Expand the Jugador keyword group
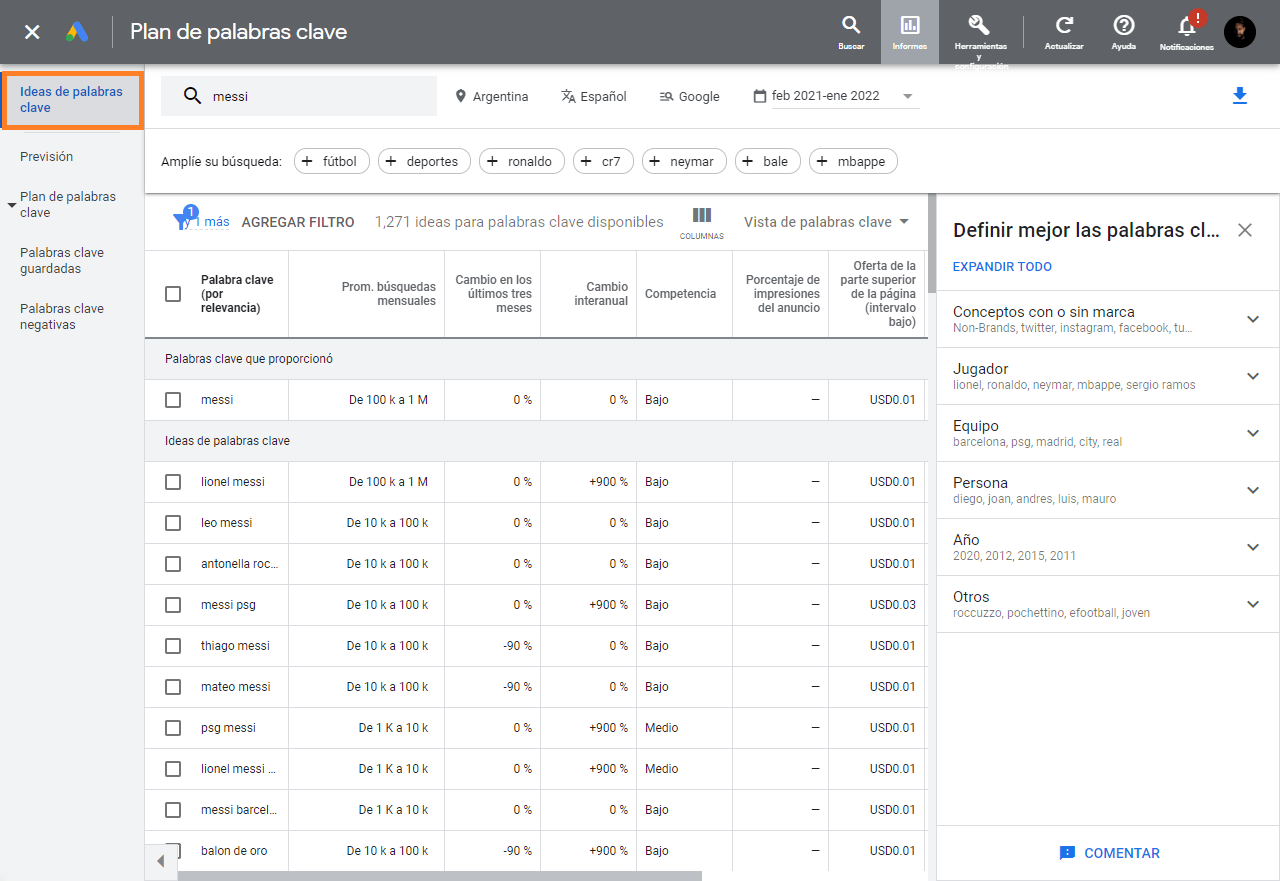The height and width of the screenshot is (881, 1280). tap(1252, 376)
